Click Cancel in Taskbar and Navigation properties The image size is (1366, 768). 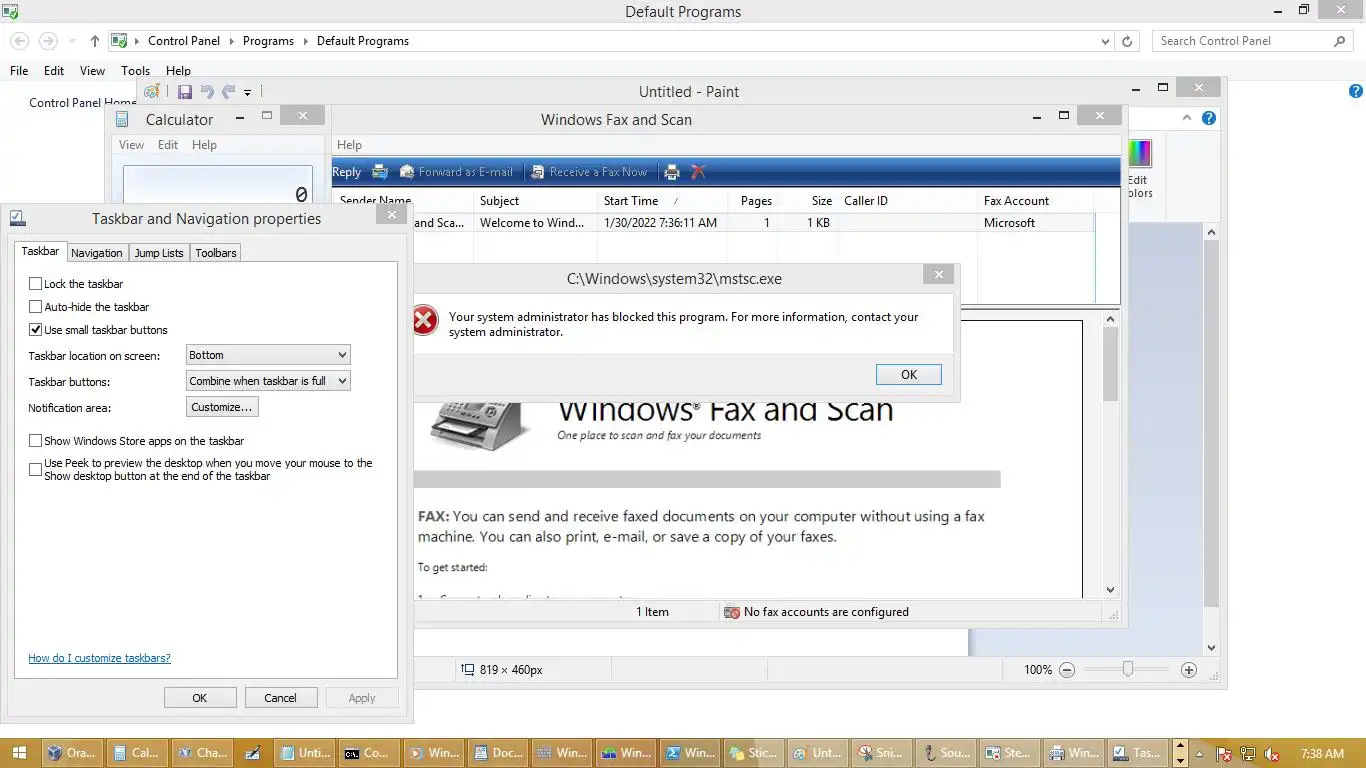coord(281,698)
